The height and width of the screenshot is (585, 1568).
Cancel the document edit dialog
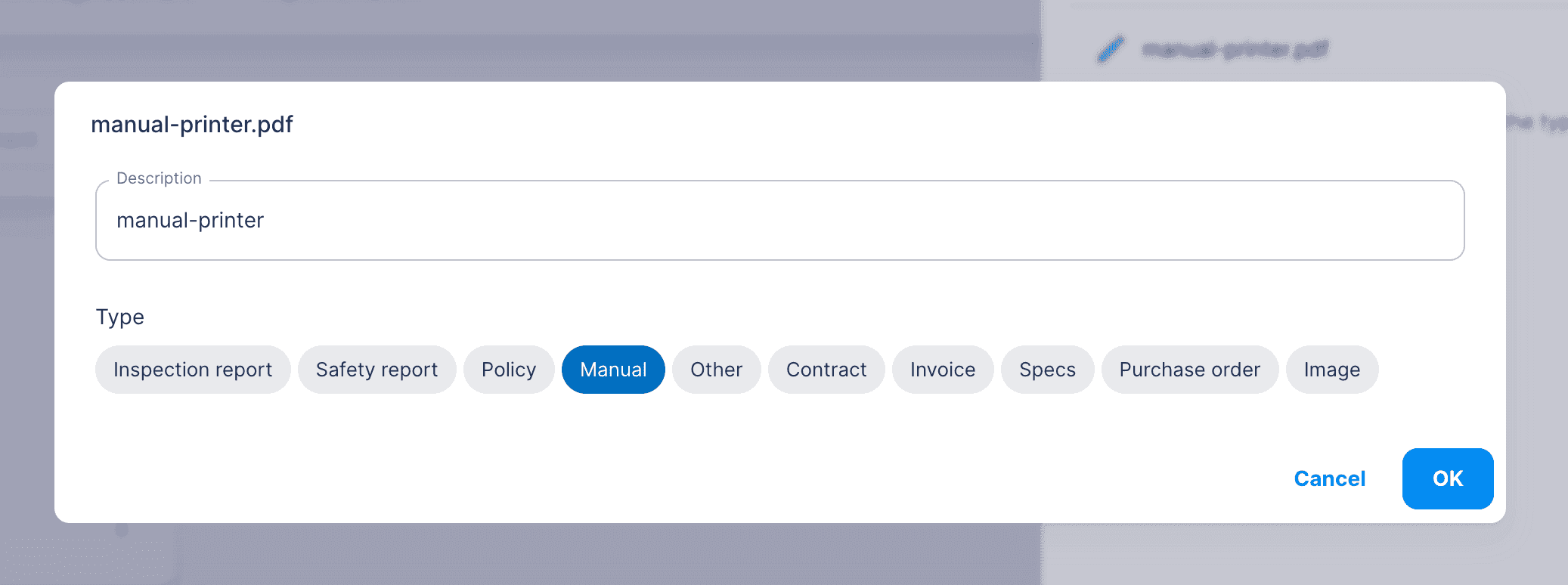click(x=1329, y=478)
